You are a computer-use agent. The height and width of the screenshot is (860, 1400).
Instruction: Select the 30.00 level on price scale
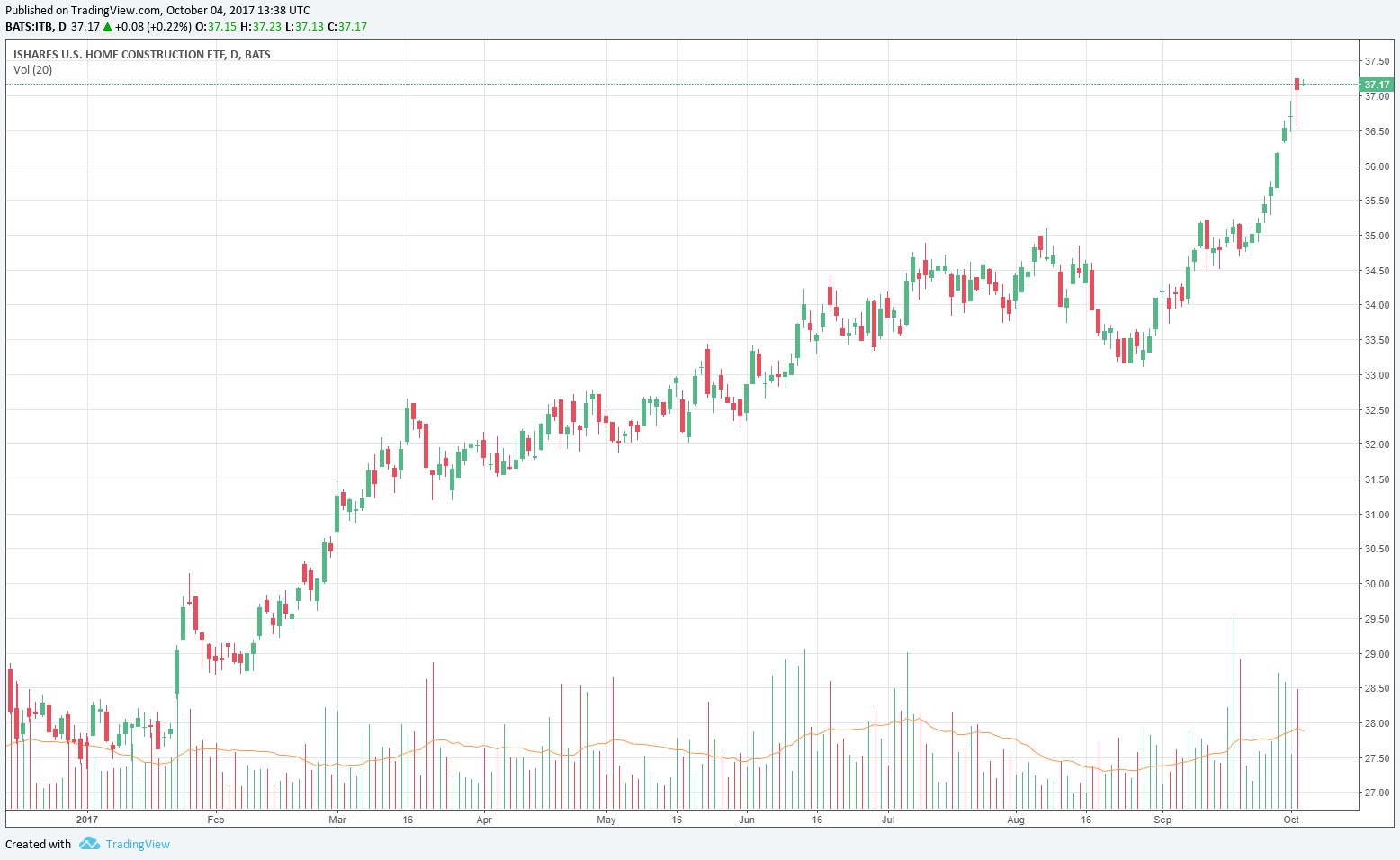(1376, 584)
